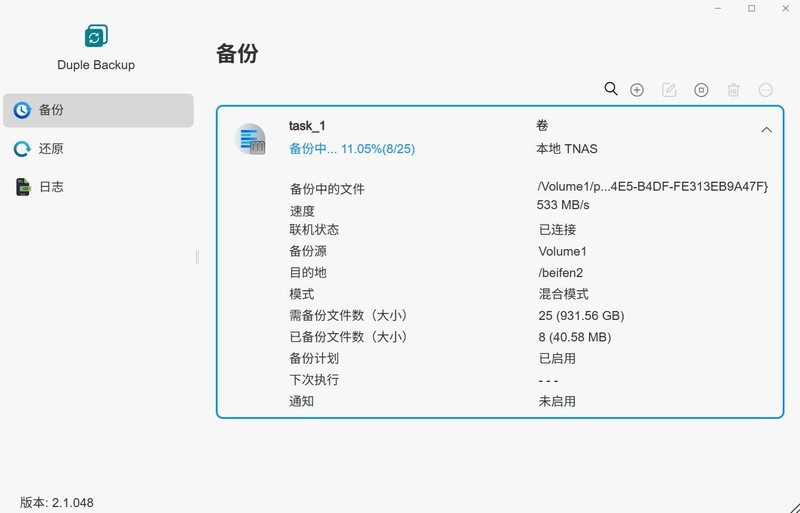Click the backup progress 11.05%(8/25) status
This screenshot has height=513, width=800.
tap(352, 149)
